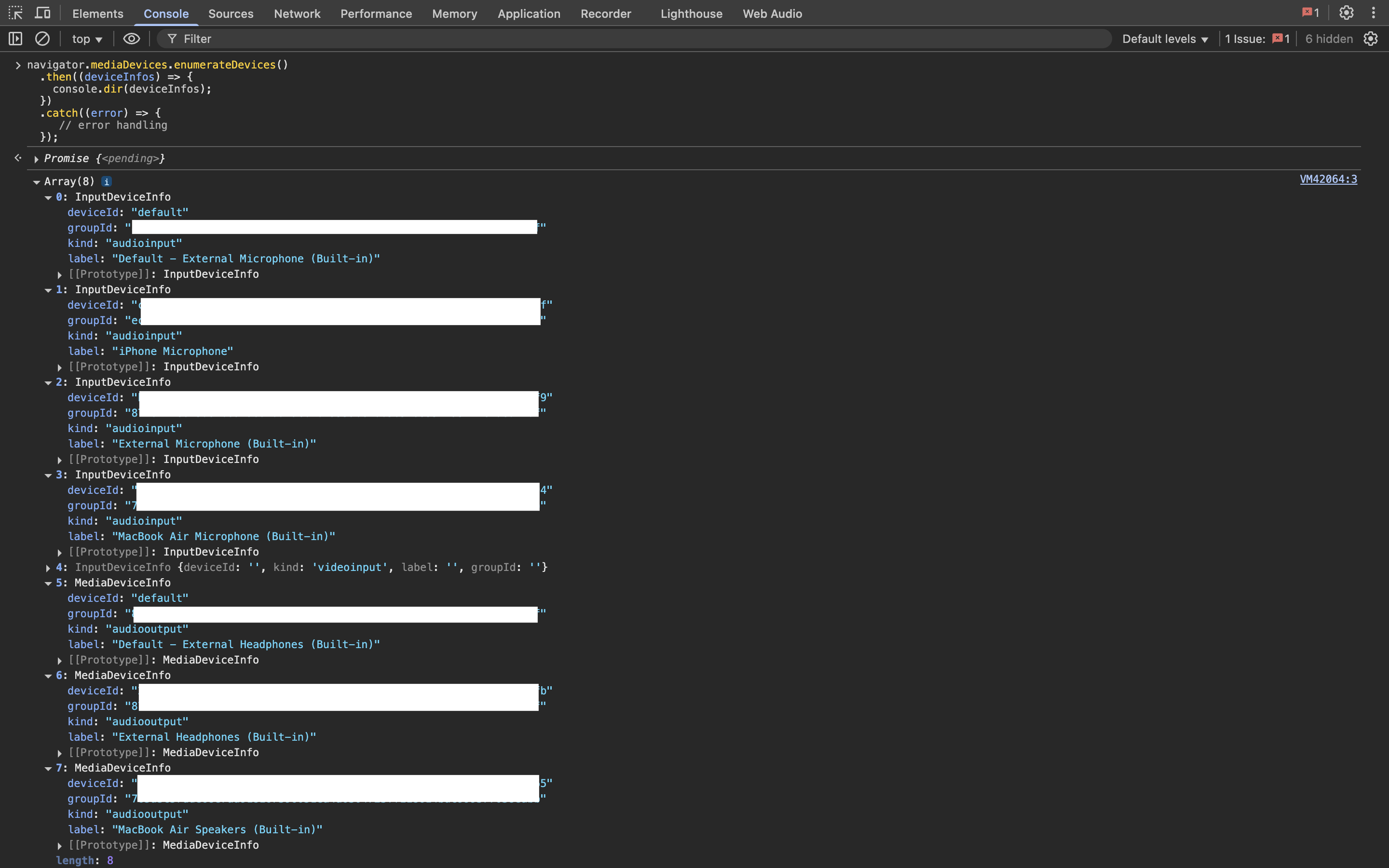The image size is (1389, 868).
Task: Collapse item 6: MediaDeviceInfo
Action: pyautogui.click(x=48, y=676)
